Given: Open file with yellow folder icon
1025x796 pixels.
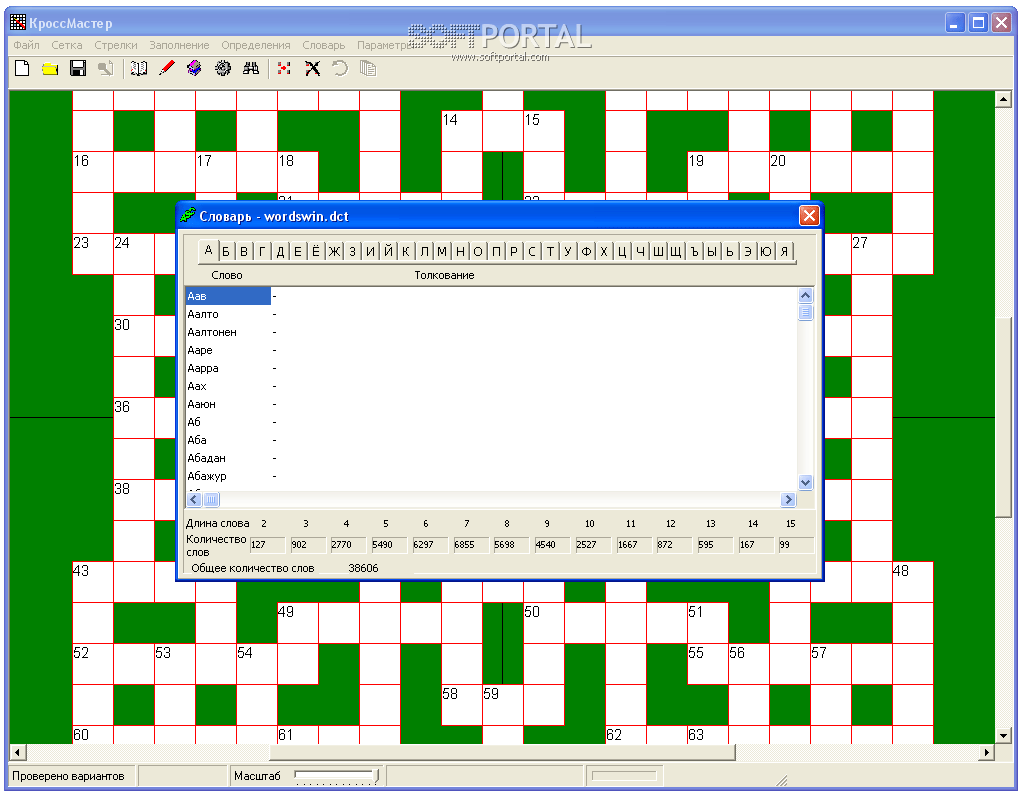Looking at the screenshot, I should click(x=50, y=69).
